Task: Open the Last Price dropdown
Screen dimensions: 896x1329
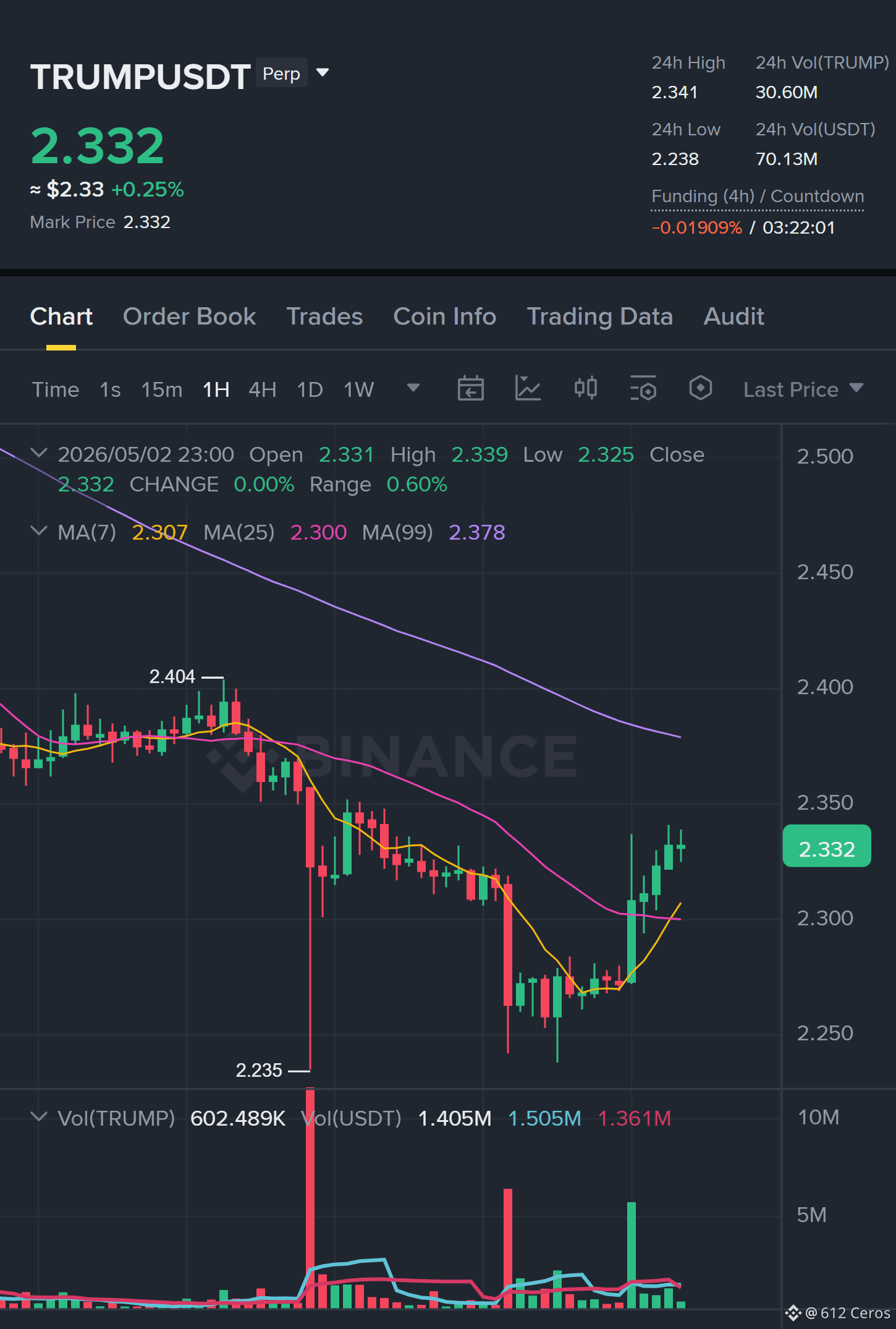Action: coord(803,389)
